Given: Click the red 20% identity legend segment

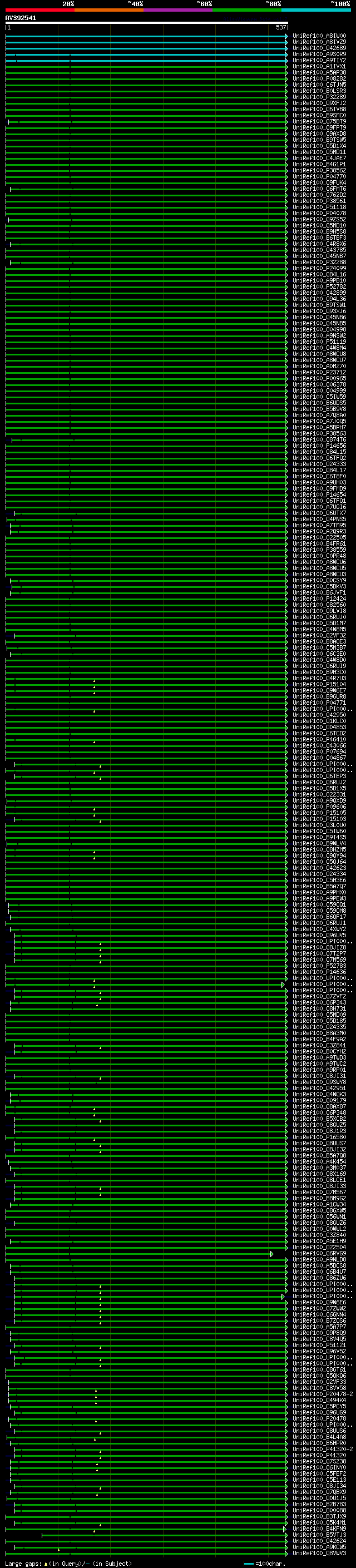Looking at the screenshot, I should pos(39,10).
